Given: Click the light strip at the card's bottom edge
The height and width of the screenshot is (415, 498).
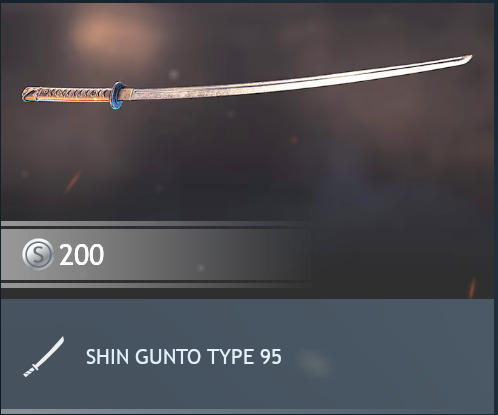Looking at the screenshot, I should point(247,412).
